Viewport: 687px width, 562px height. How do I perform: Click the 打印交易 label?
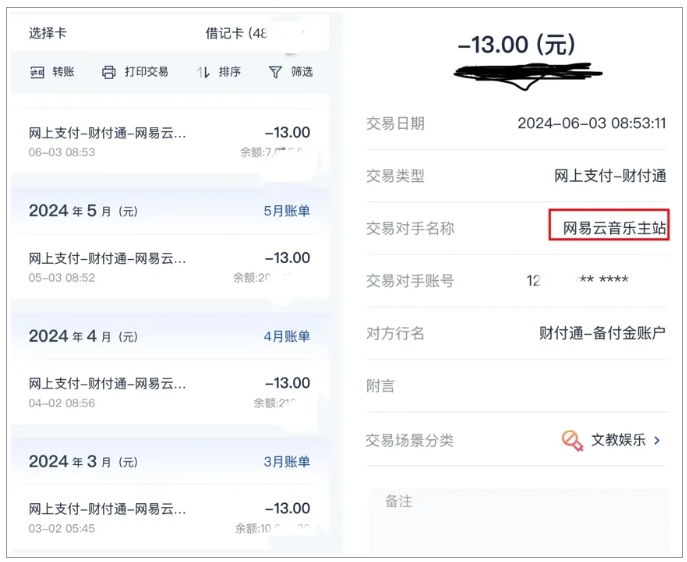coord(146,72)
